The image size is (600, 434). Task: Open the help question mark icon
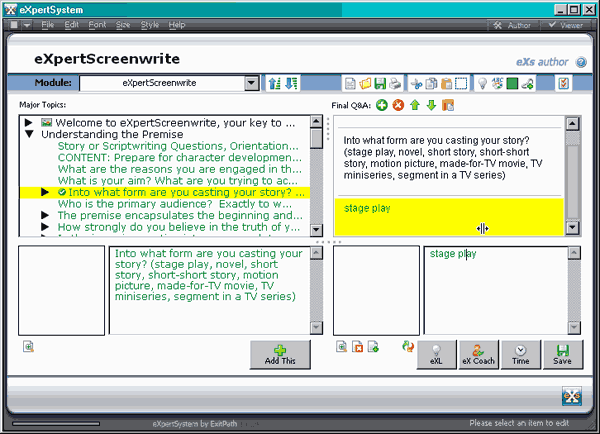581,62
